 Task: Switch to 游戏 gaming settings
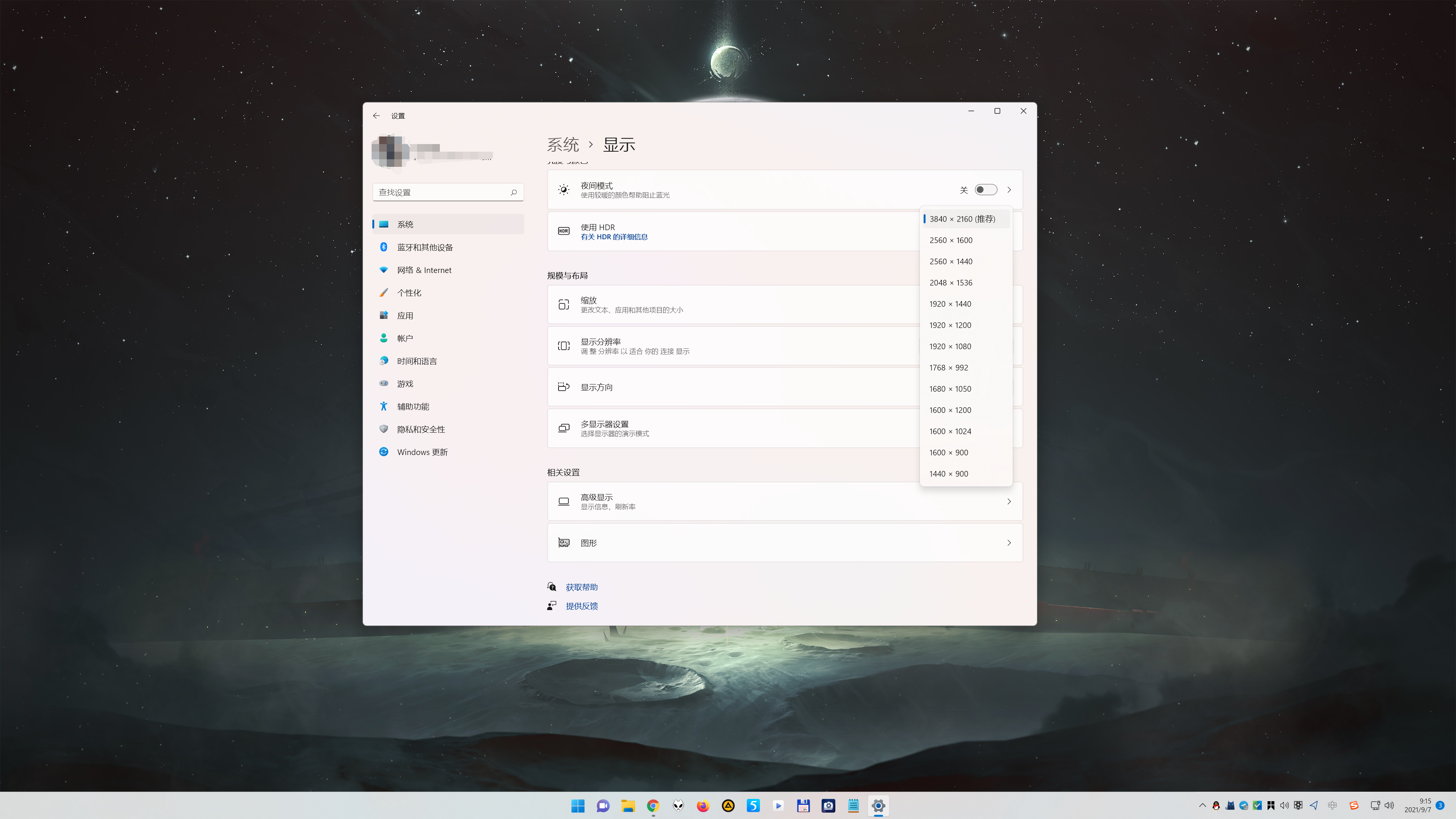405,384
